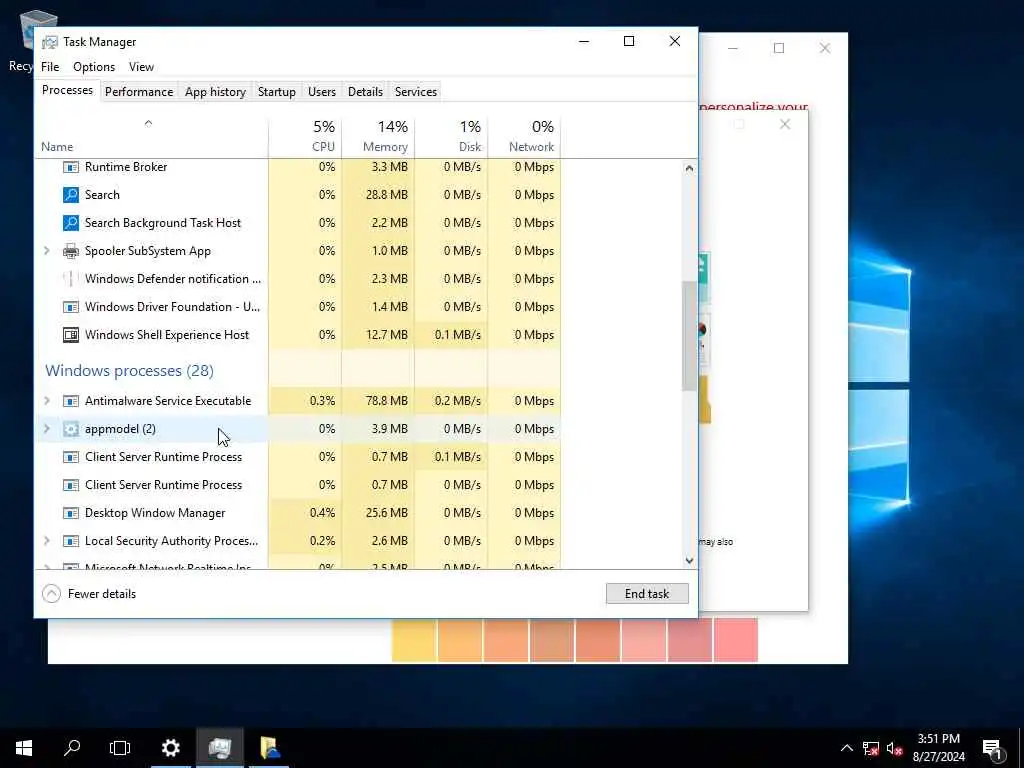This screenshot has height=768, width=1024.
Task: Open the Settings gear in taskbar
Action: (x=170, y=748)
